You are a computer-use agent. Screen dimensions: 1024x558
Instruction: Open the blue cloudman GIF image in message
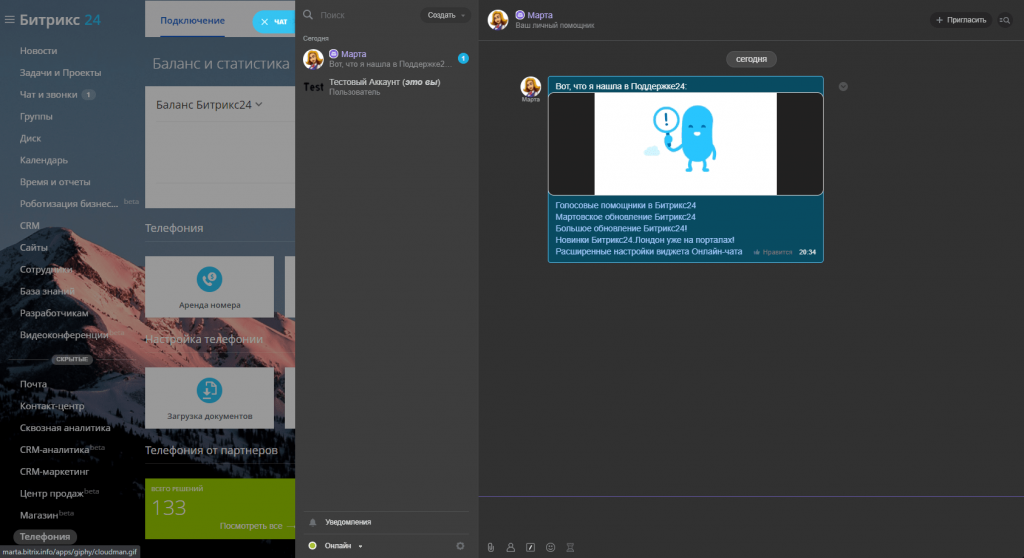(686, 144)
